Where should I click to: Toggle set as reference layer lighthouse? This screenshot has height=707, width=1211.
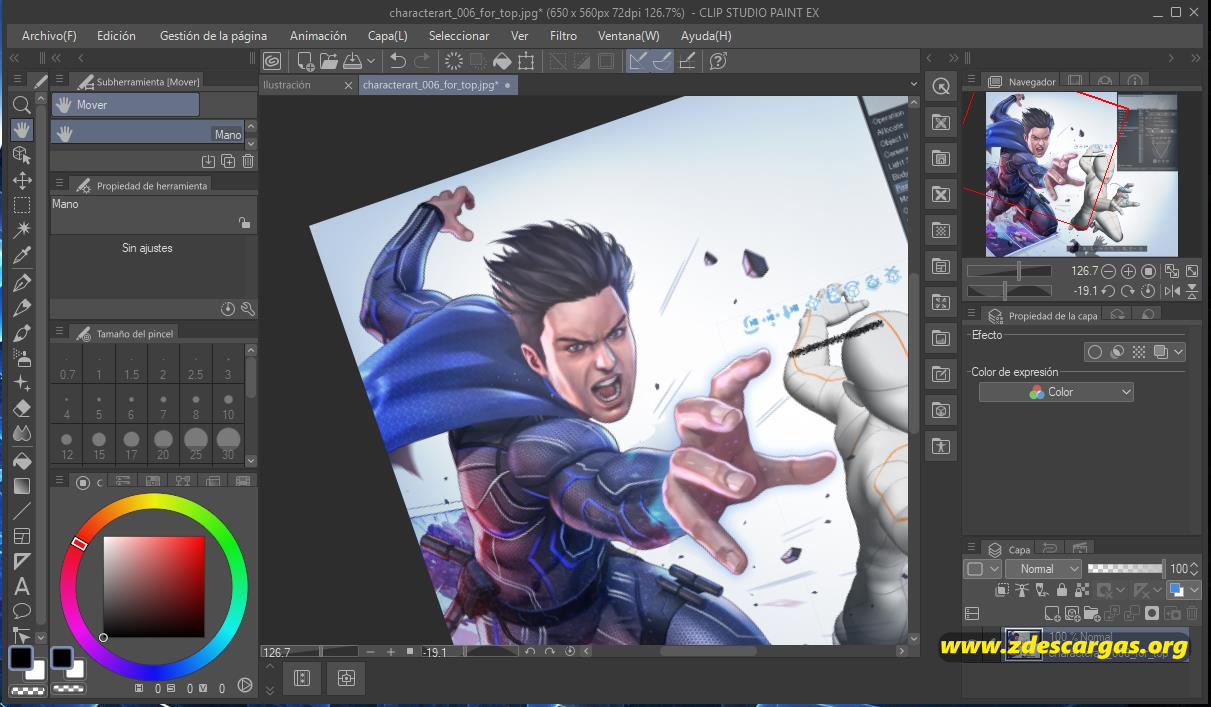[x=1022, y=591]
